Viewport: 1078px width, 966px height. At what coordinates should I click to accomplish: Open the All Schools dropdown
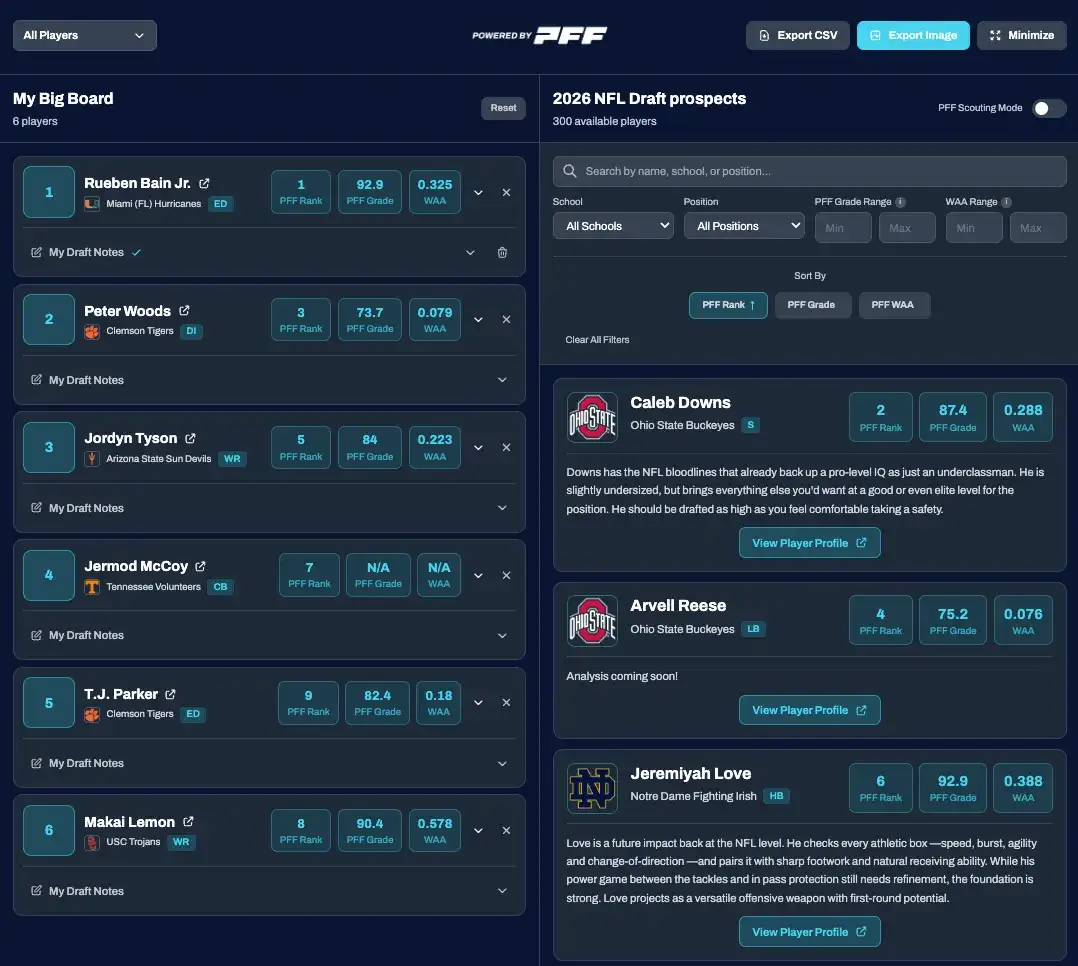[613, 226]
